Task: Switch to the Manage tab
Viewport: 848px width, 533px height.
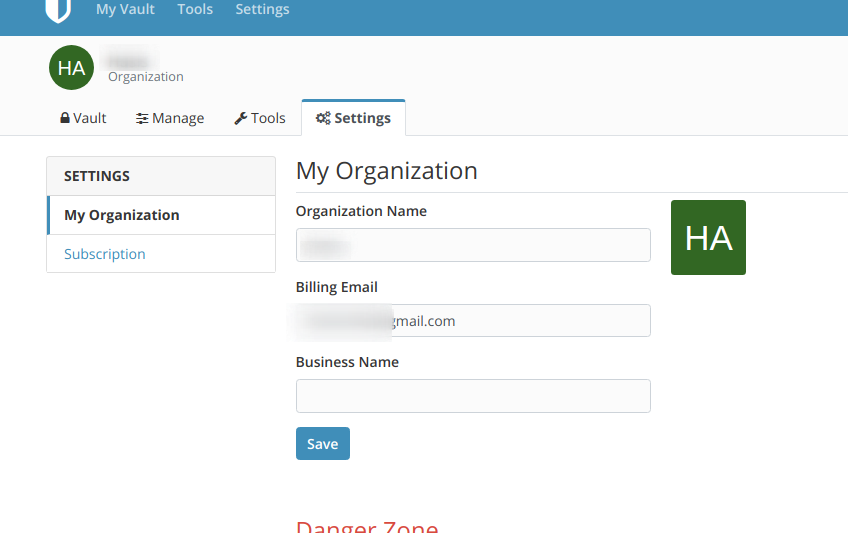Action: pos(170,118)
